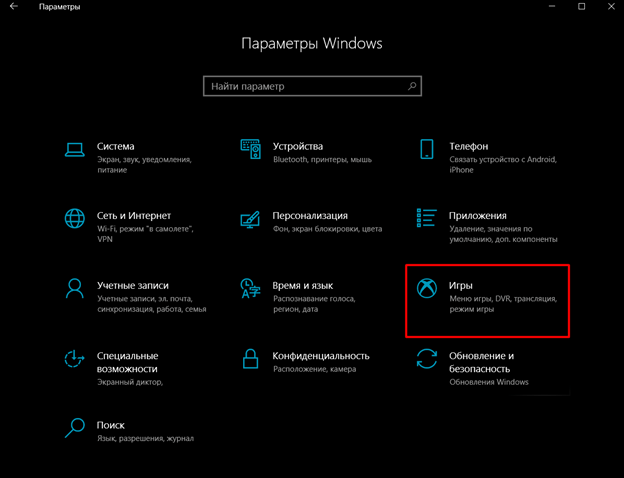Select the Учетные записи person icon
The height and width of the screenshot is (478, 624).
click(75, 289)
